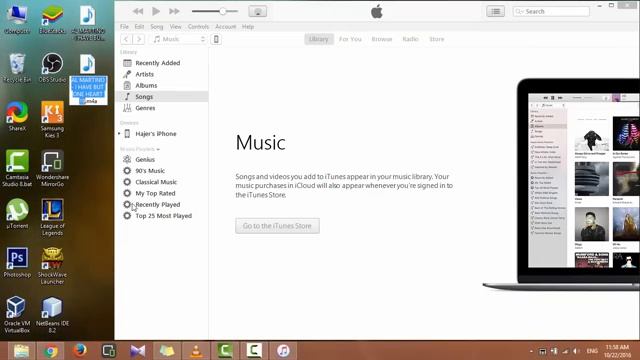
Task: Switch to the Browse tab
Action: click(382, 39)
